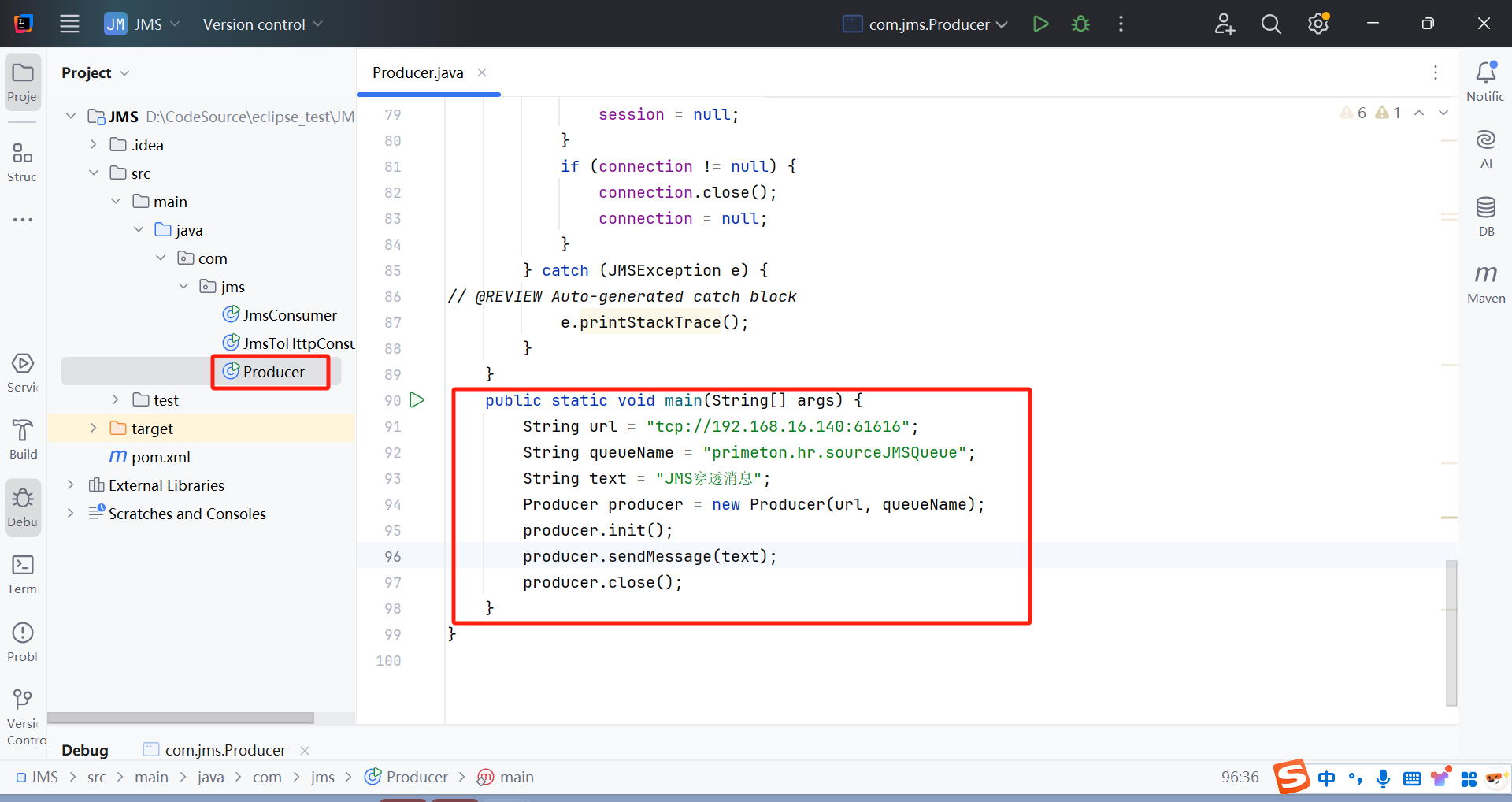This screenshot has width=1512, height=802.
Task: Run com.jms.Producer with the green play button
Action: tap(1040, 24)
